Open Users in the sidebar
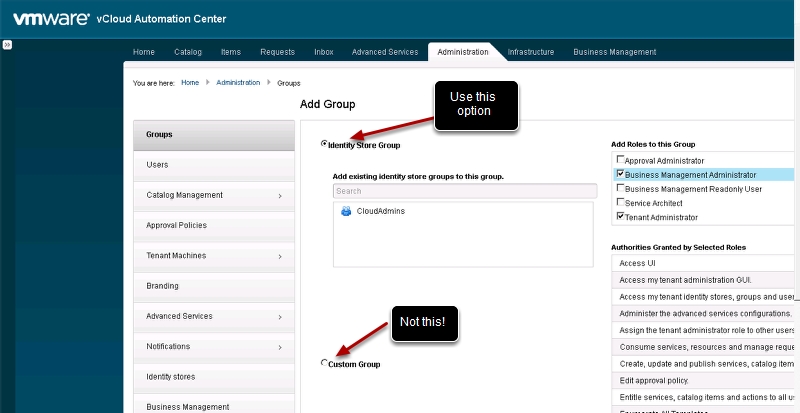 [x=214, y=165]
